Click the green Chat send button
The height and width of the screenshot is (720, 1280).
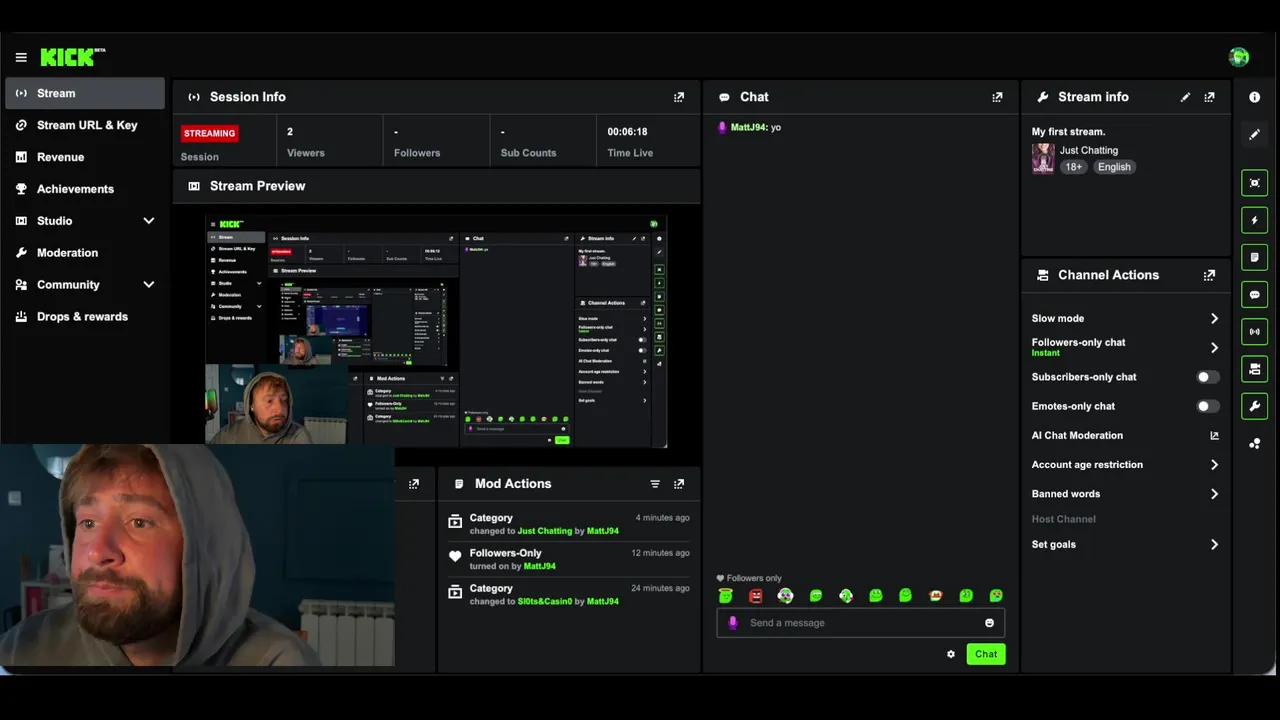coord(986,654)
